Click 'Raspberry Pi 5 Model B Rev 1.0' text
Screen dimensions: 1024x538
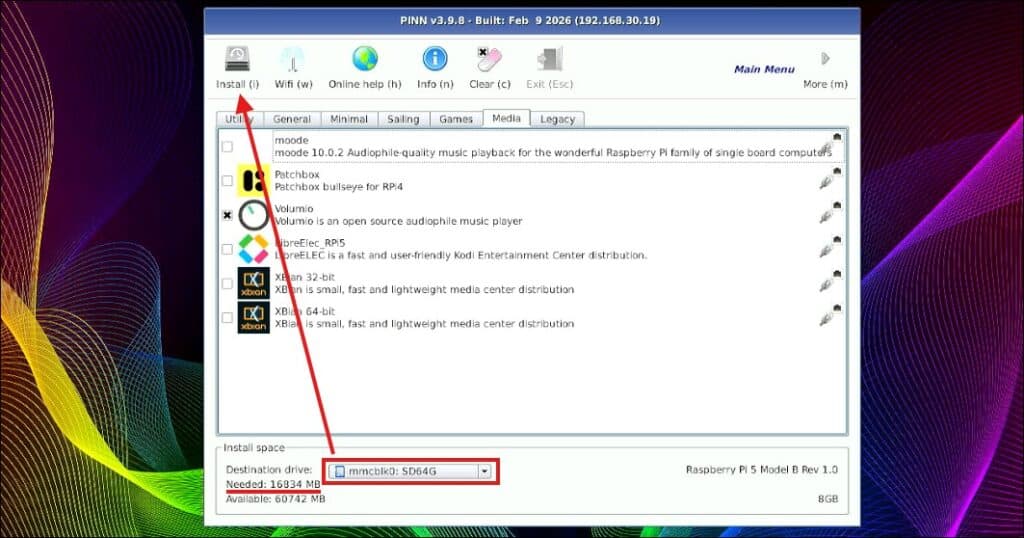[x=761, y=469]
